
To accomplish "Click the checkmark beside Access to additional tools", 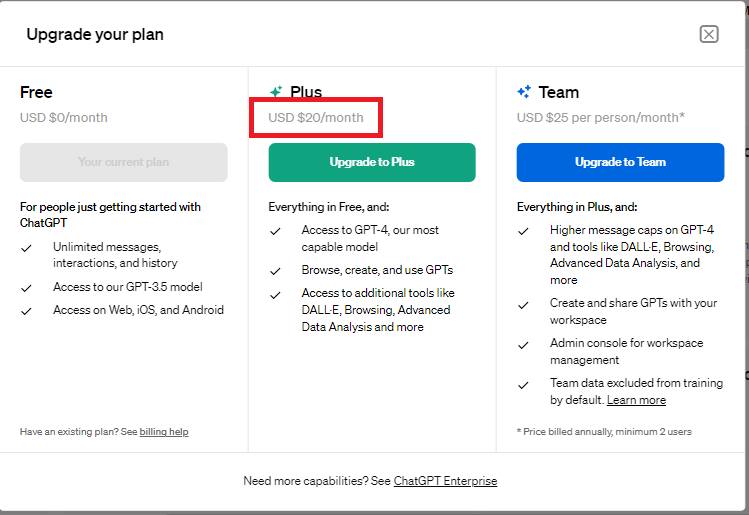I will pyautogui.click(x=275, y=295).
